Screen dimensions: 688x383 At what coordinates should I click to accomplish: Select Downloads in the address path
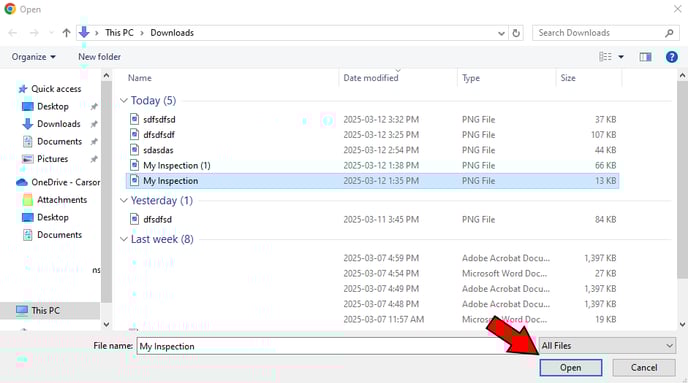[x=172, y=33]
